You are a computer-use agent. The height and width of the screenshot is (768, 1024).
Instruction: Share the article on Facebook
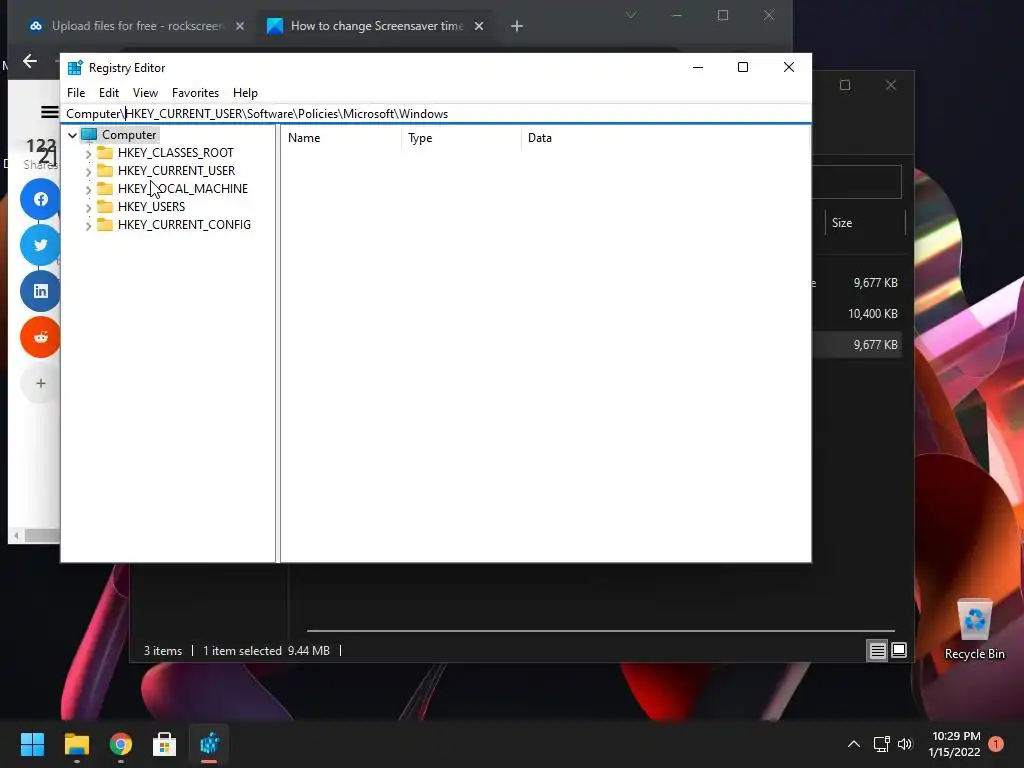click(40, 199)
